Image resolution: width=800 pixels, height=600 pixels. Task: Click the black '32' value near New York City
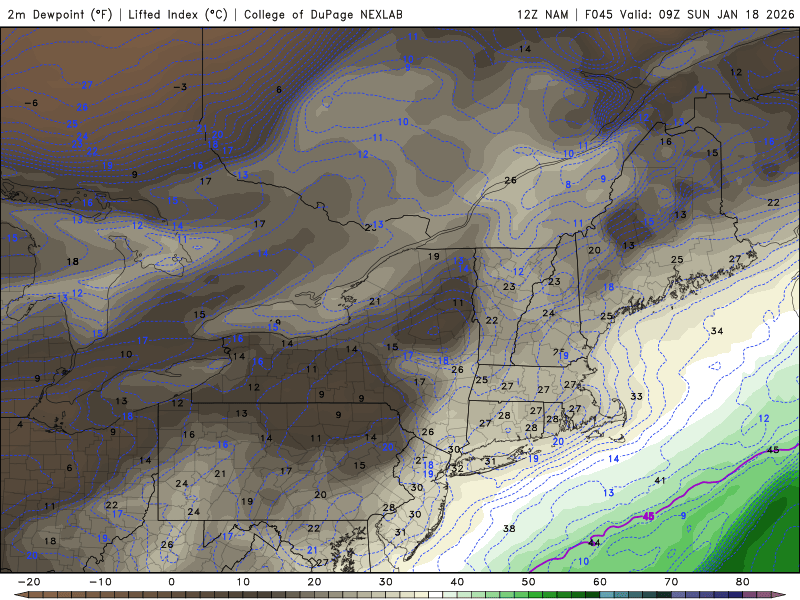point(458,468)
